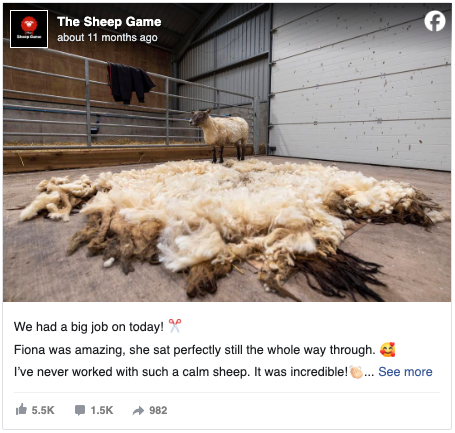Viewport: 455px width, 433px height.
Task: Click the smiling hearts emoji
Action: coord(388,350)
